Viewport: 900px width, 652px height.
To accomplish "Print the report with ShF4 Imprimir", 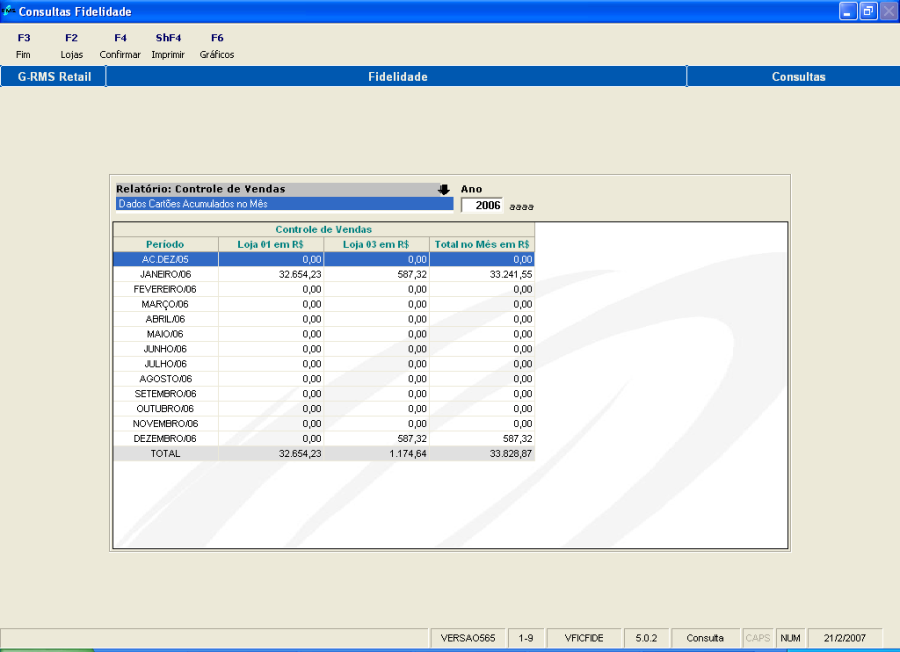I will 168,46.
